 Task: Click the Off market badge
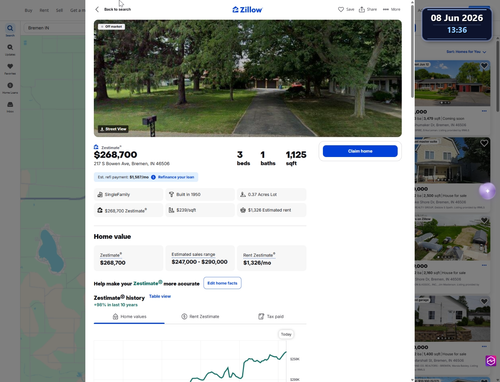tap(112, 27)
